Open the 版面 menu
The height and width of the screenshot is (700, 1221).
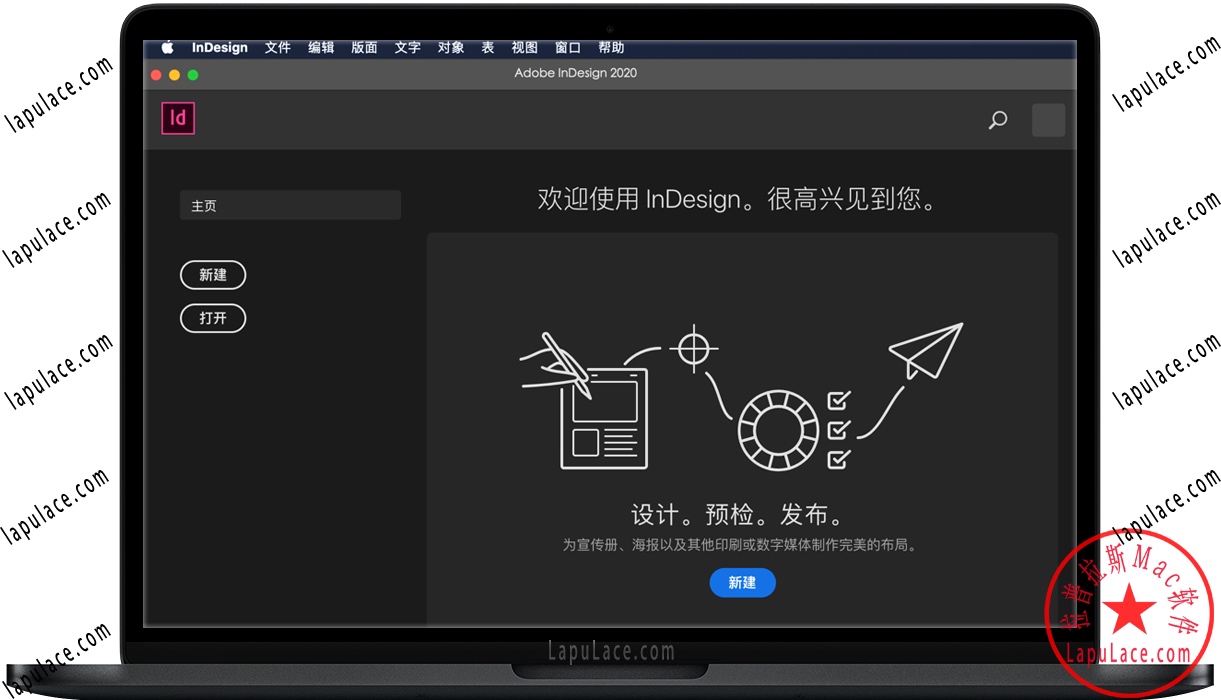coord(364,48)
